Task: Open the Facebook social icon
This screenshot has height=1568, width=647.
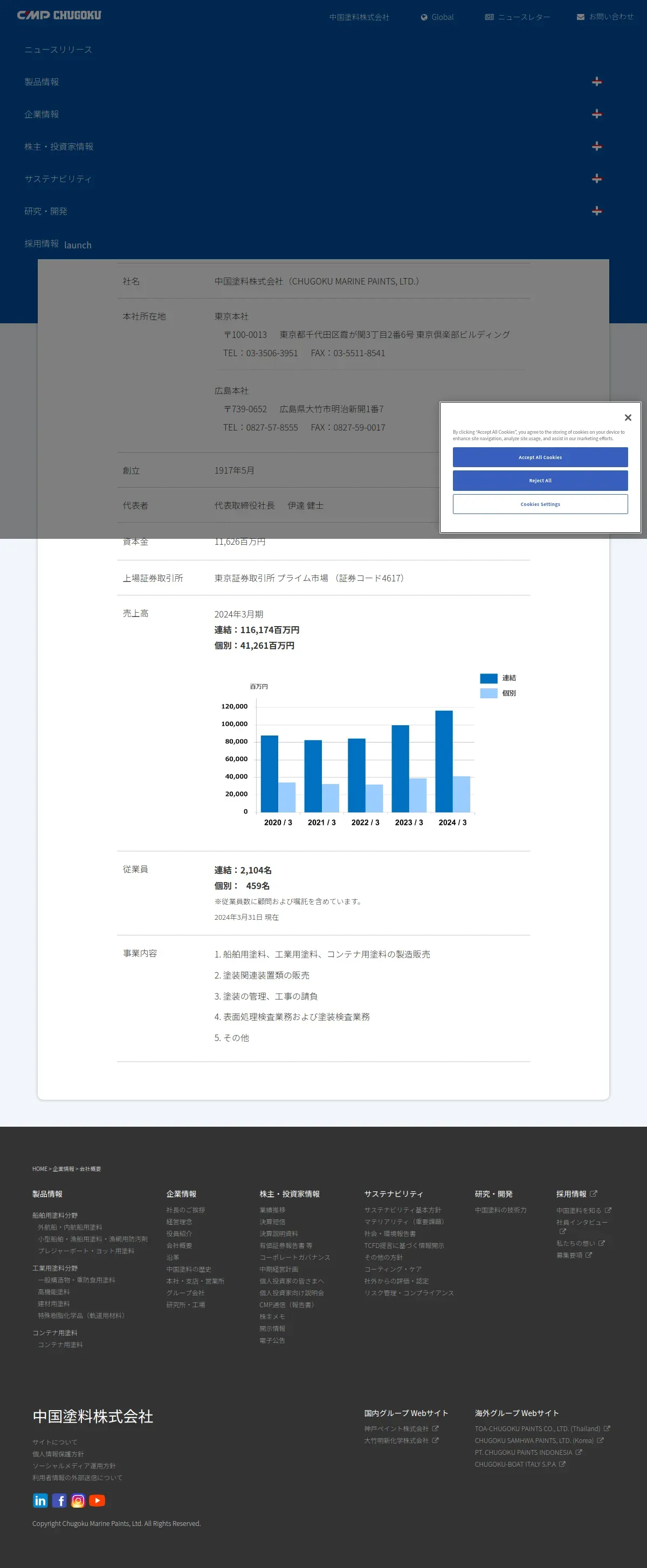Action: click(x=59, y=1501)
